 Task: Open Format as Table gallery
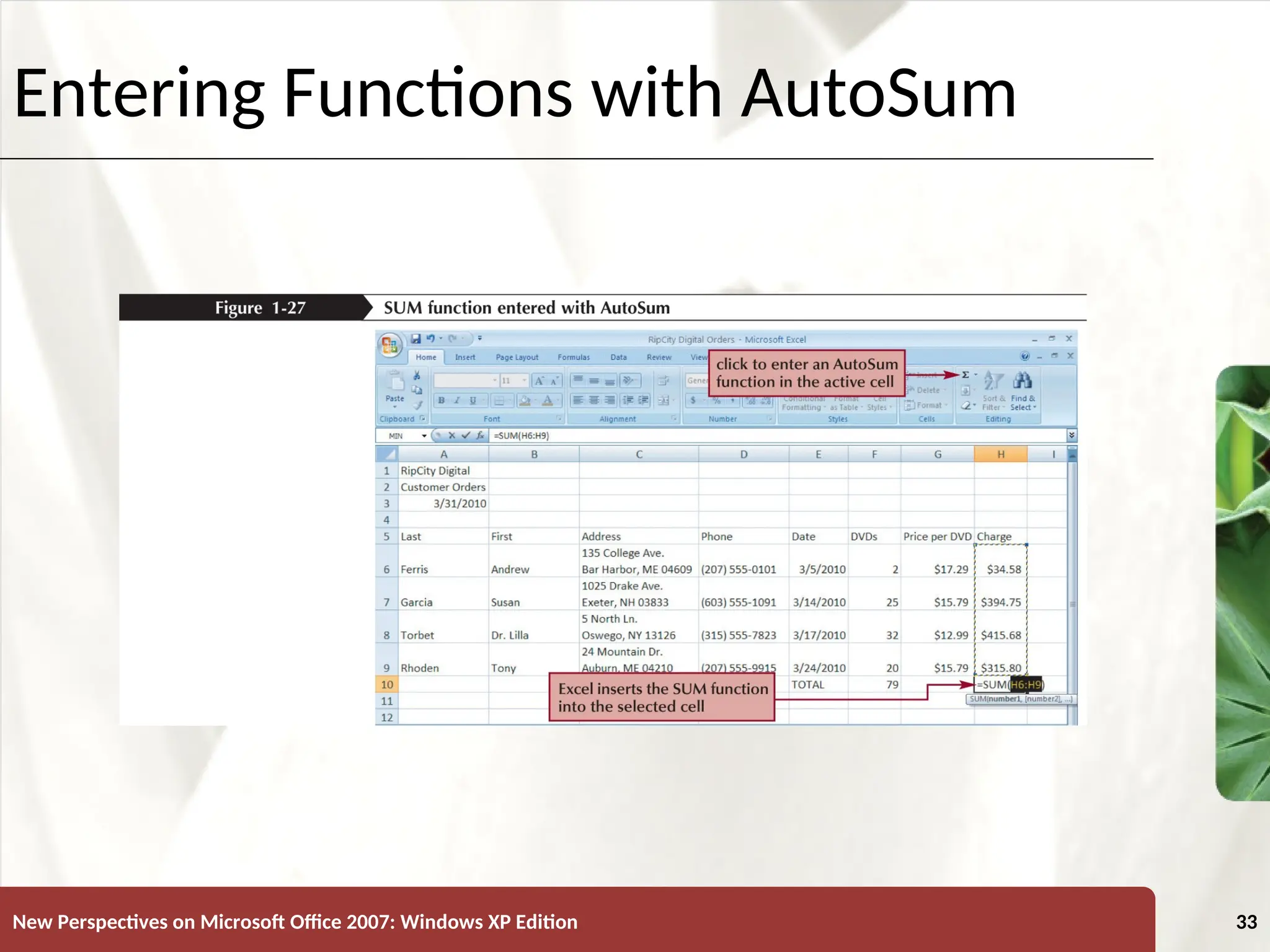click(x=846, y=403)
